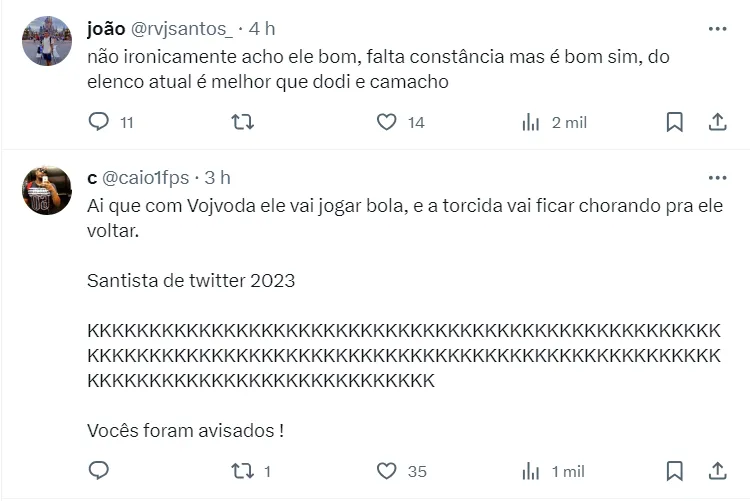Reply to caio1fps's tweet

tap(98, 471)
